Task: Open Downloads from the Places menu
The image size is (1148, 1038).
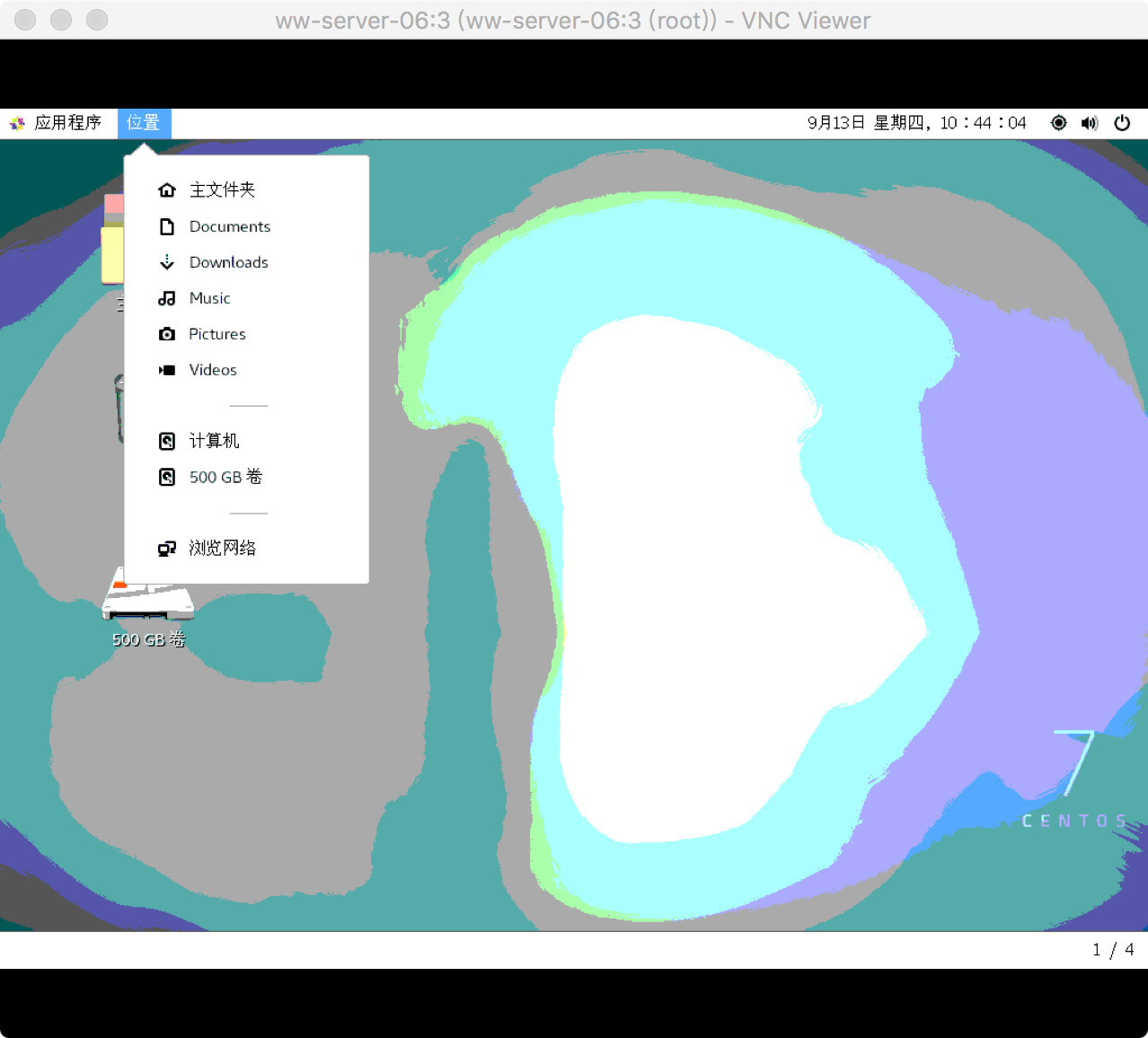Action: pyautogui.click(x=246, y=262)
